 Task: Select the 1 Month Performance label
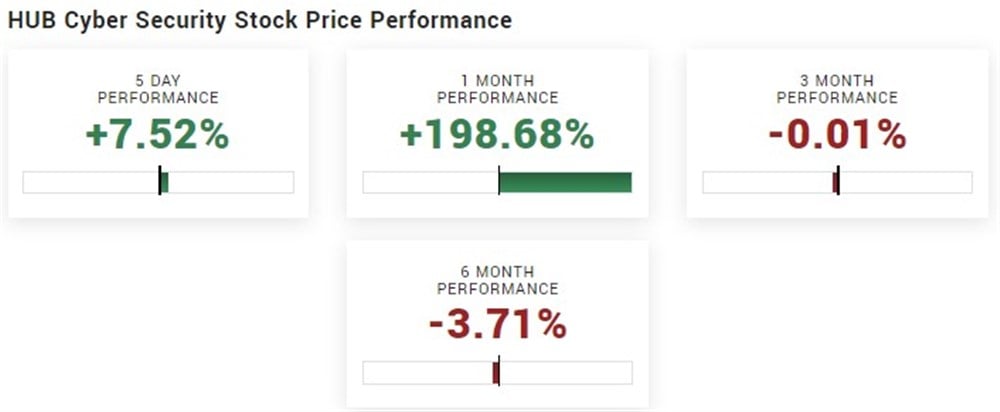(497, 89)
